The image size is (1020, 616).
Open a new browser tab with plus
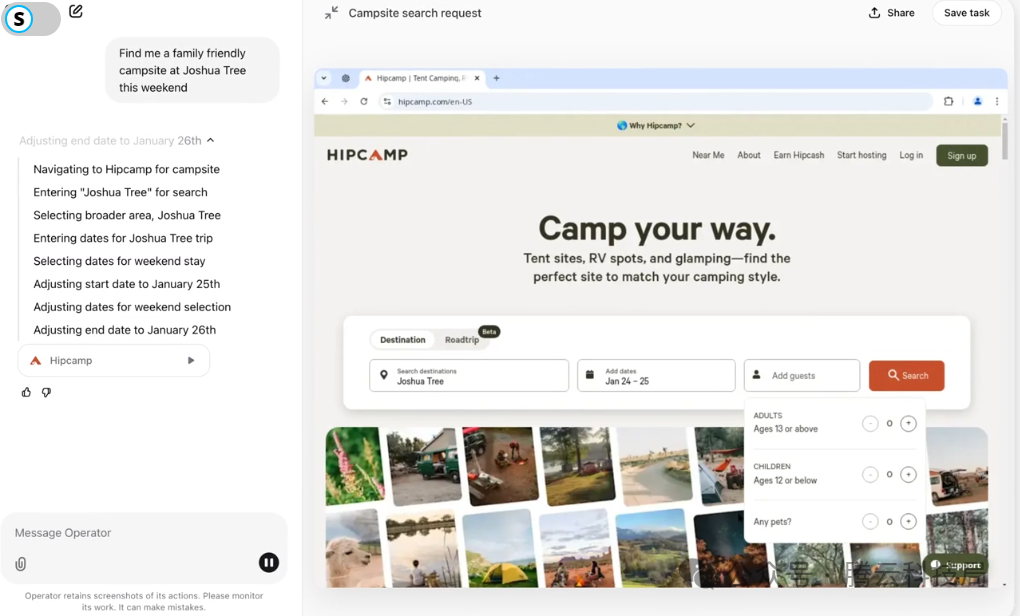(x=496, y=78)
